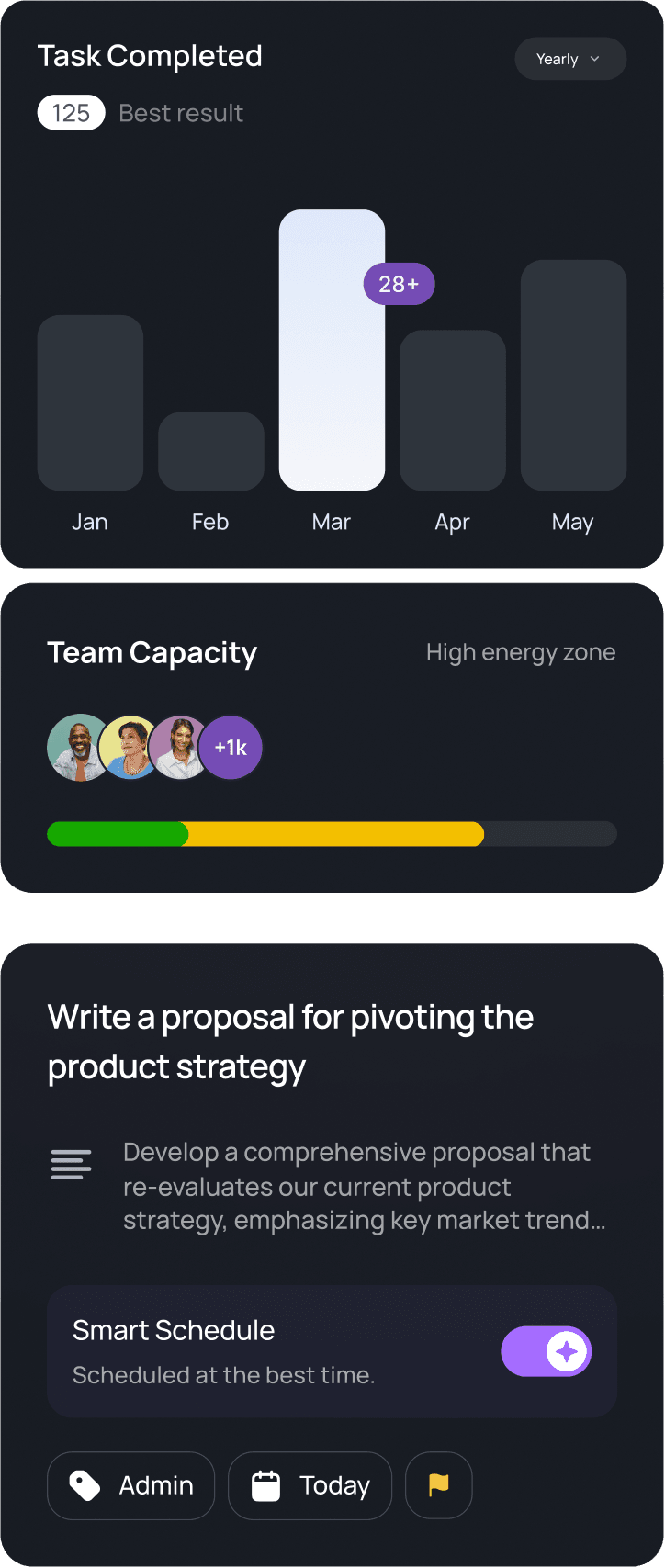Click the chevron arrow on the Yearly selector
The width and height of the screenshot is (665, 1568).
click(594, 58)
